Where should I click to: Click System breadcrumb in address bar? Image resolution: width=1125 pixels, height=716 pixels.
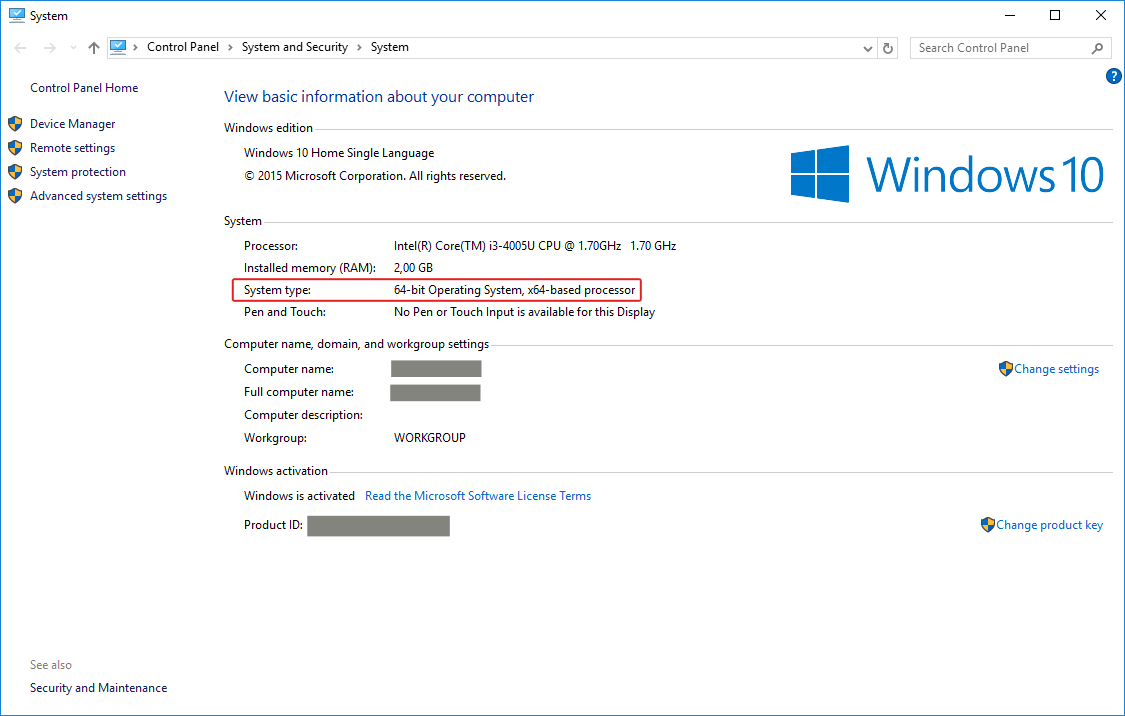click(390, 47)
